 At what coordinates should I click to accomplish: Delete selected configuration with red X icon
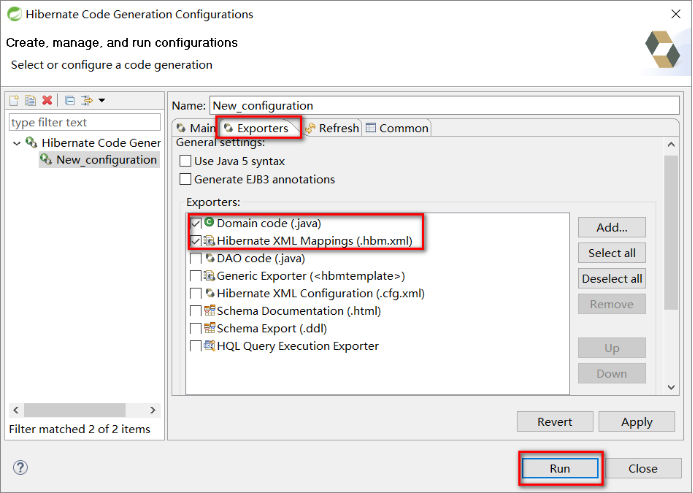click(47, 100)
